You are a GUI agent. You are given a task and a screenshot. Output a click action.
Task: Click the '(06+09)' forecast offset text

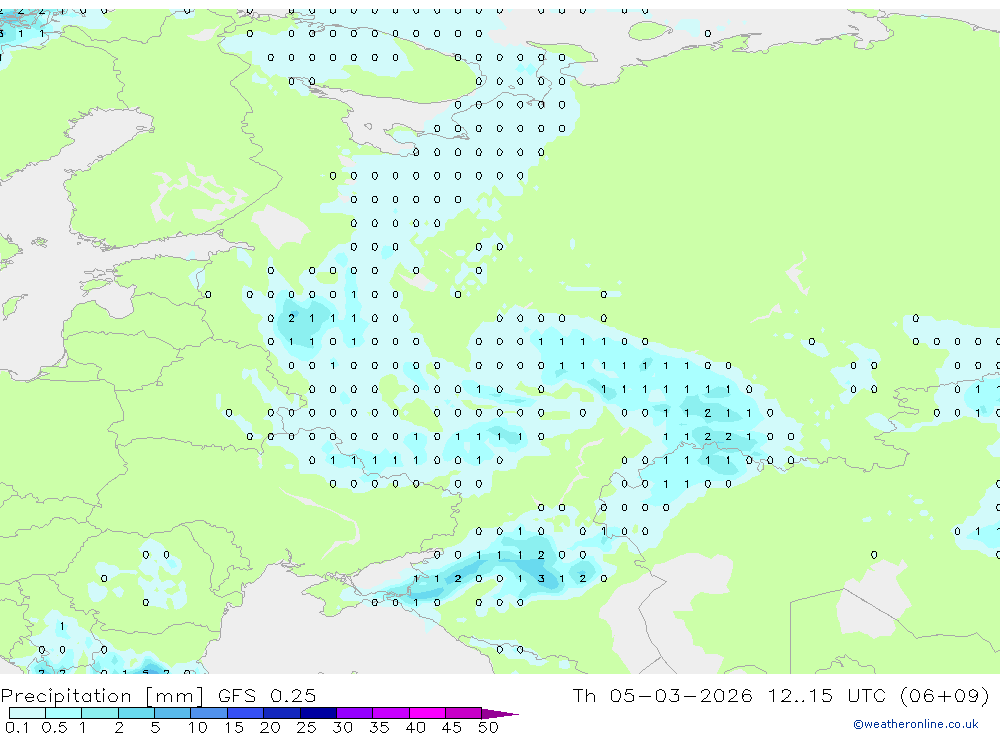945,695
